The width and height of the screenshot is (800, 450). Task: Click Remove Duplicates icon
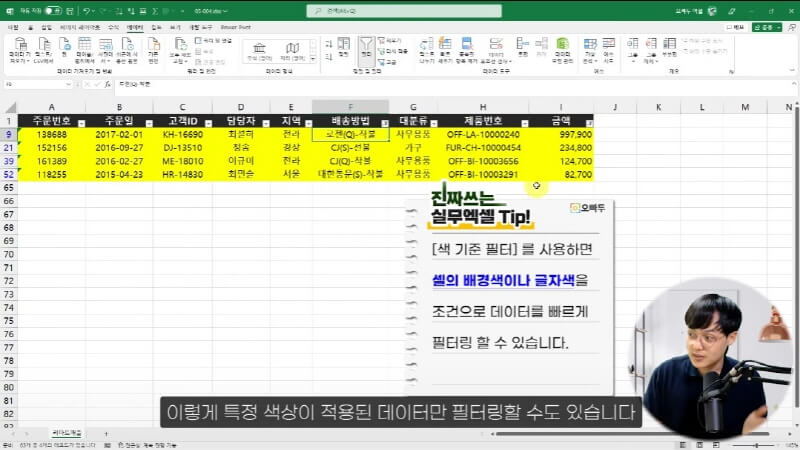[x=466, y=50]
